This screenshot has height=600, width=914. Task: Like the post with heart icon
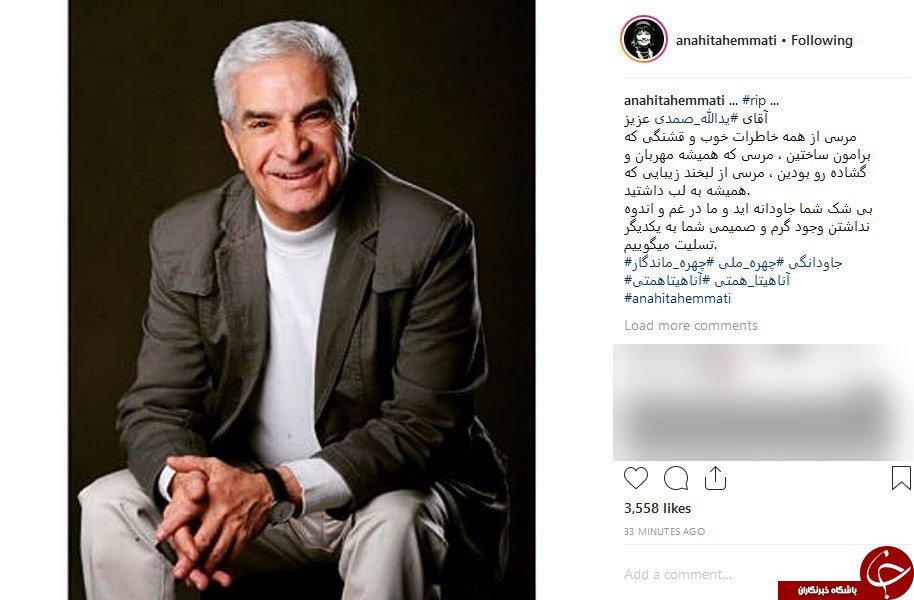click(635, 478)
